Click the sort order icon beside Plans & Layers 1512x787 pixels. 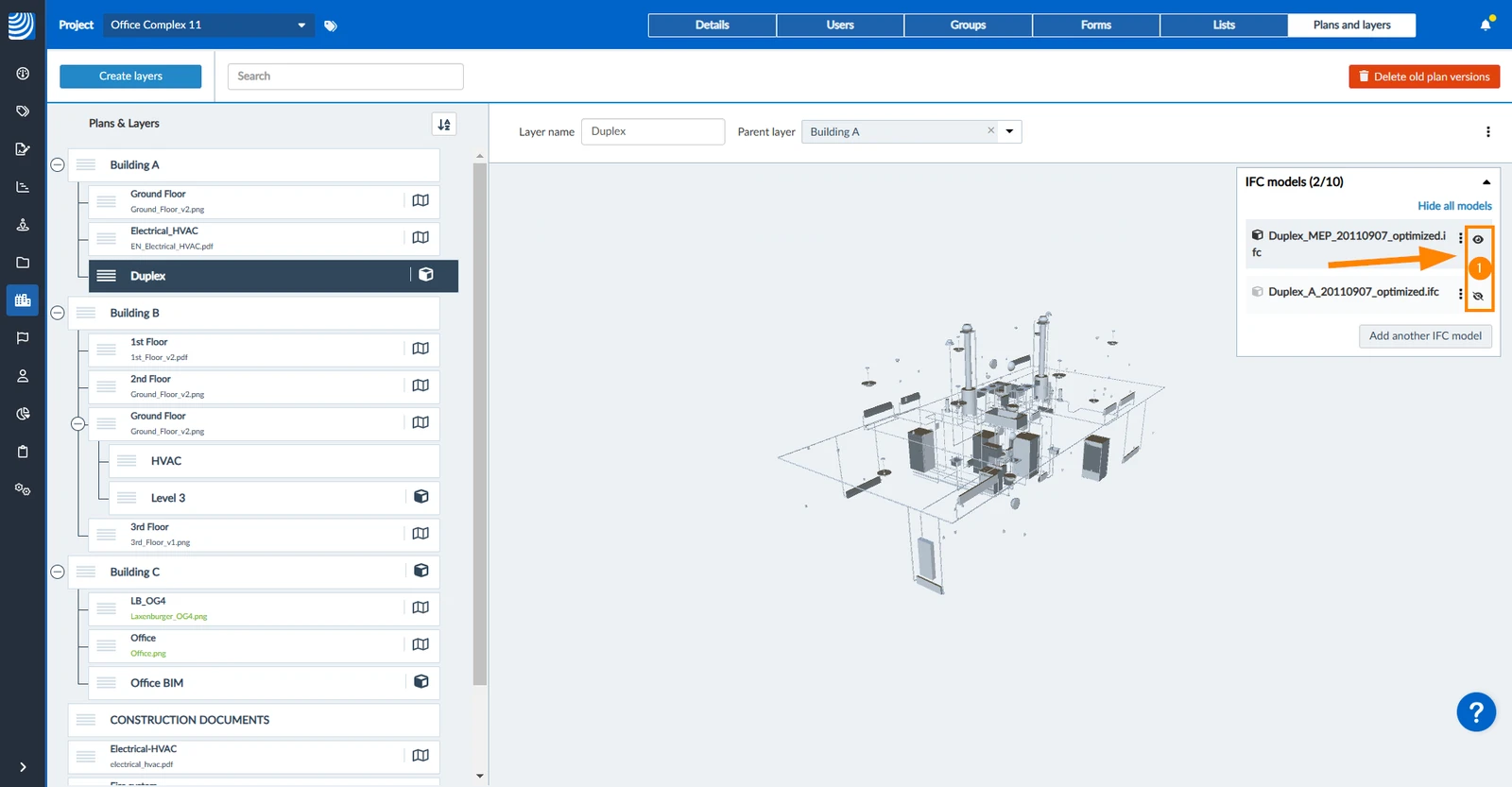(444, 124)
